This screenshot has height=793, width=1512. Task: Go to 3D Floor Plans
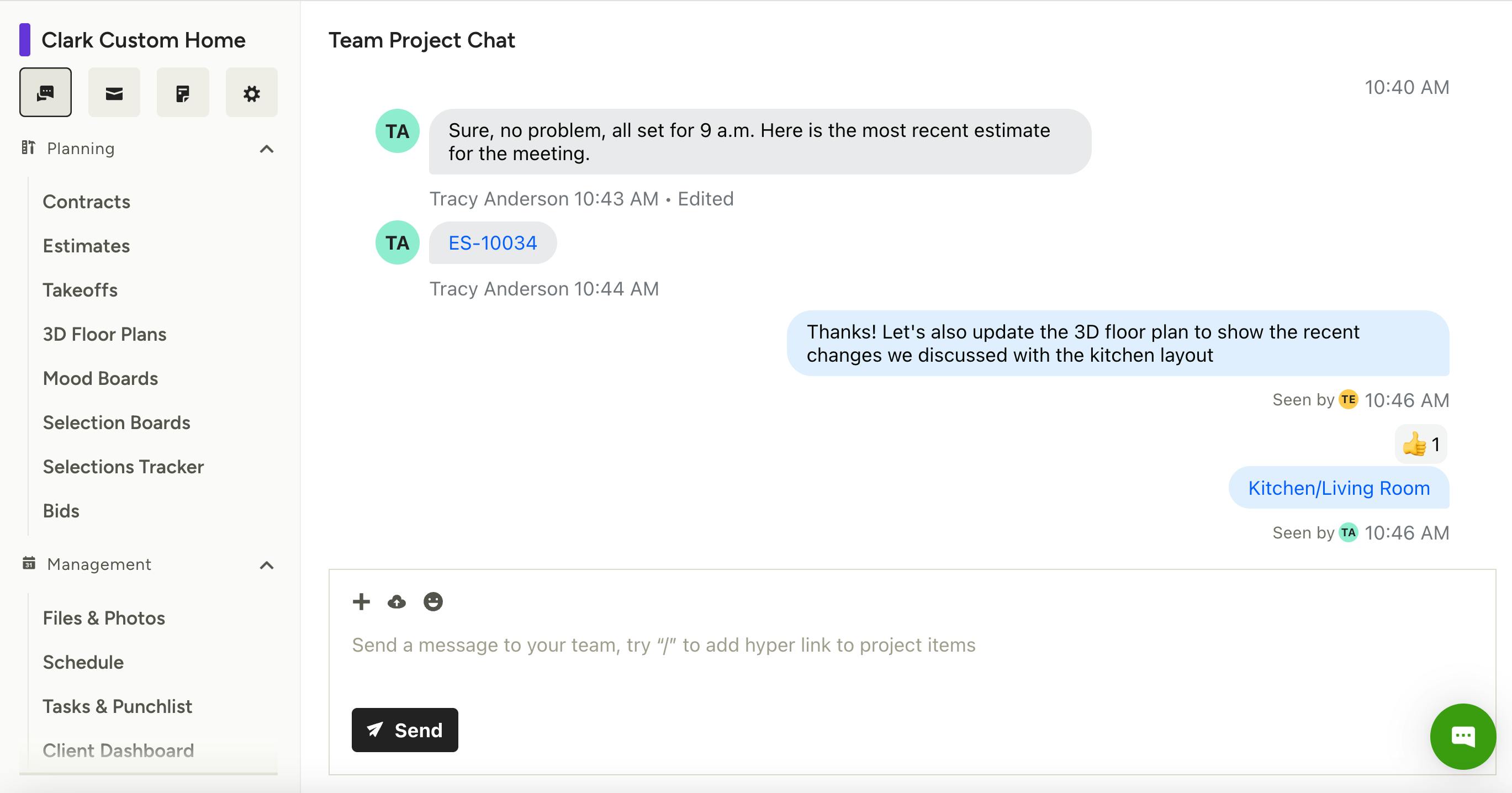click(104, 334)
